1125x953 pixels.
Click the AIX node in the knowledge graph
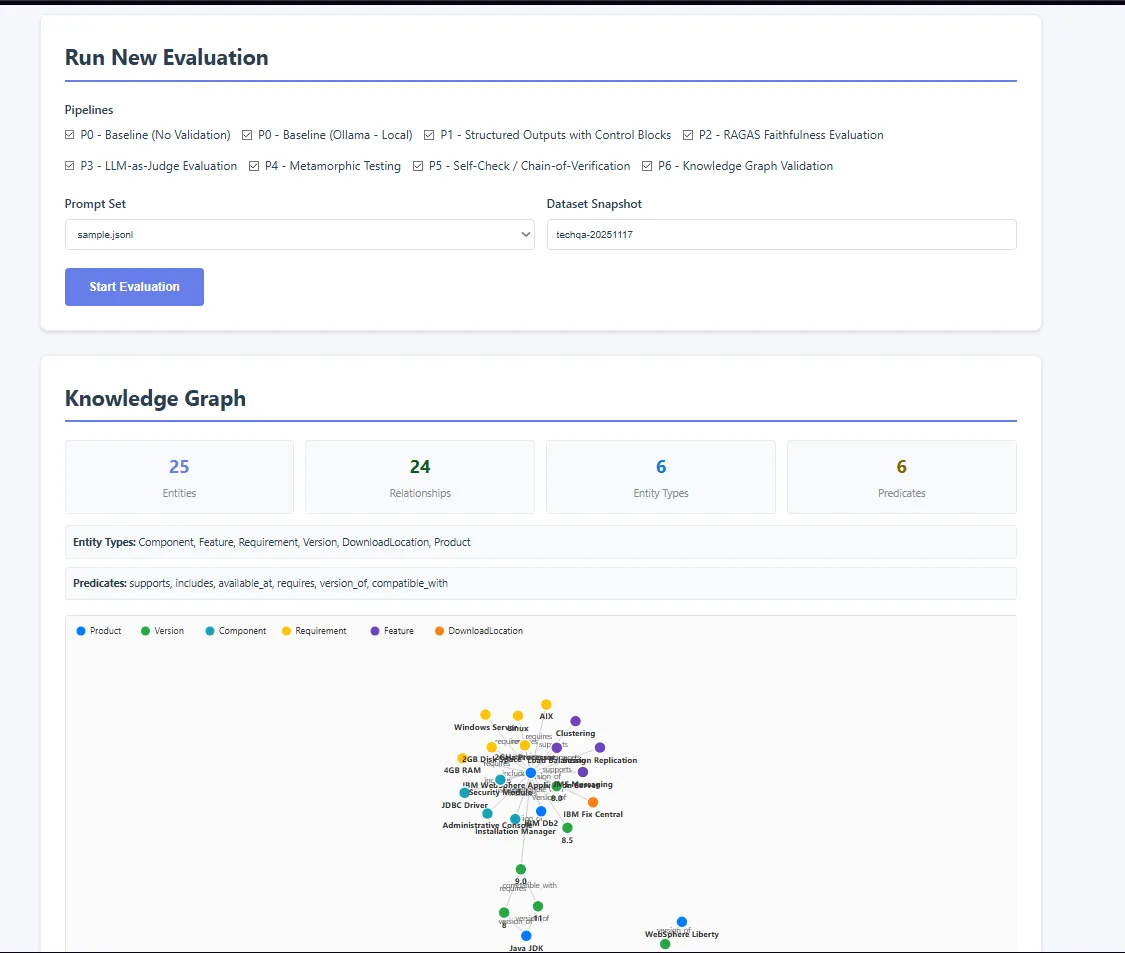click(546, 702)
